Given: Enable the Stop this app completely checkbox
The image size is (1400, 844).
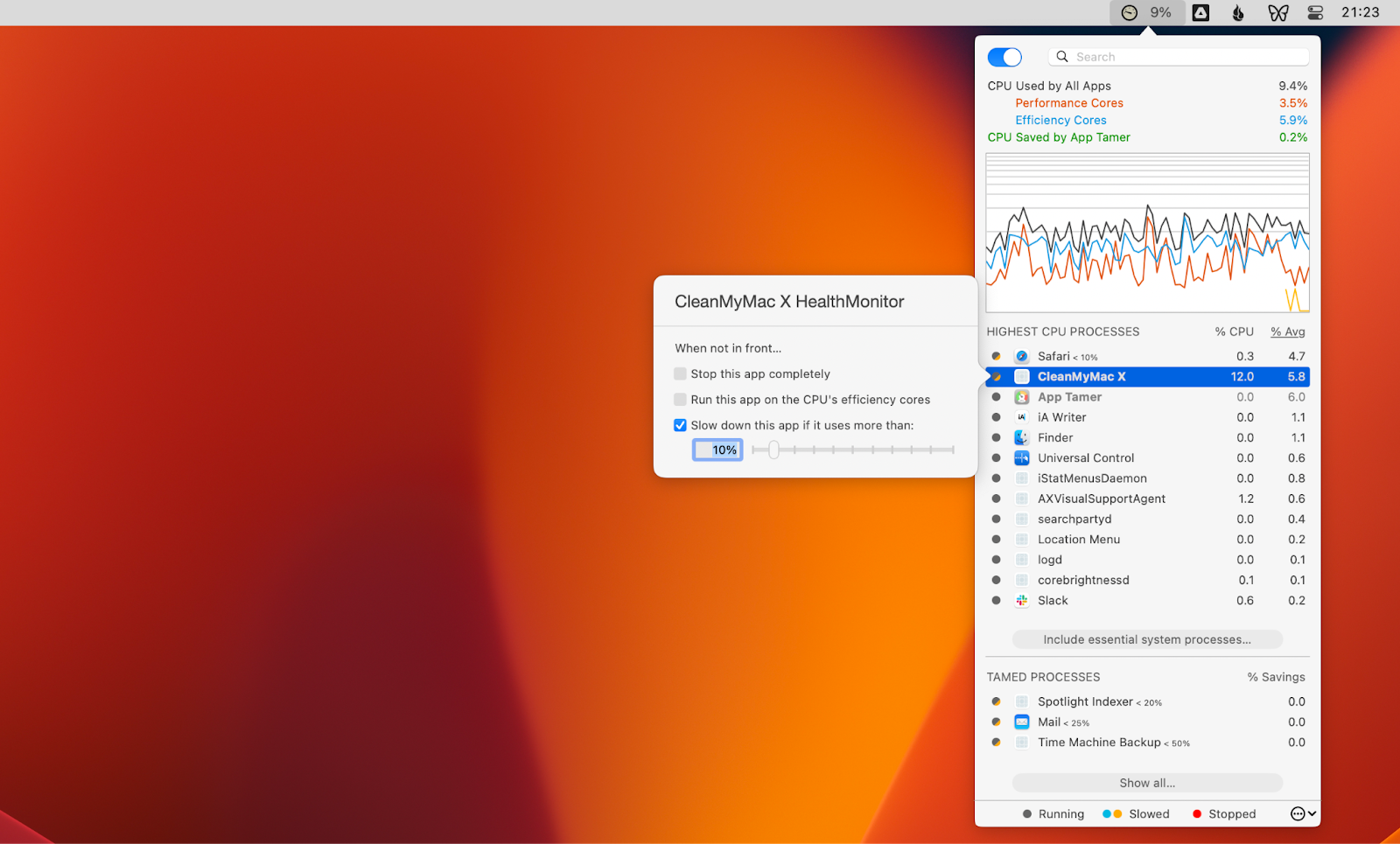Looking at the screenshot, I should pyautogui.click(x=680, y=373).
